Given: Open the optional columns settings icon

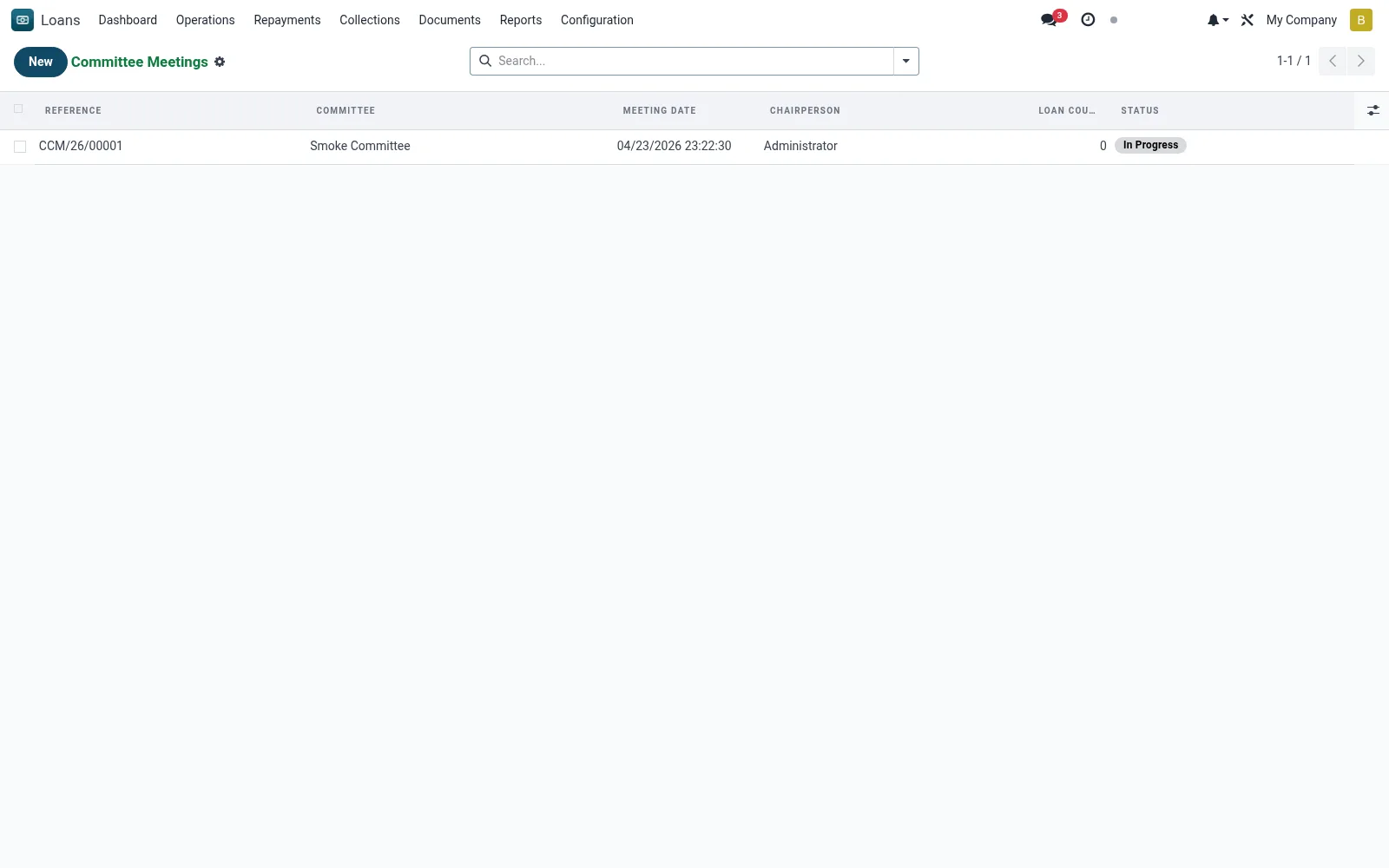Looking at the screenshot, I should point(1373,110).
